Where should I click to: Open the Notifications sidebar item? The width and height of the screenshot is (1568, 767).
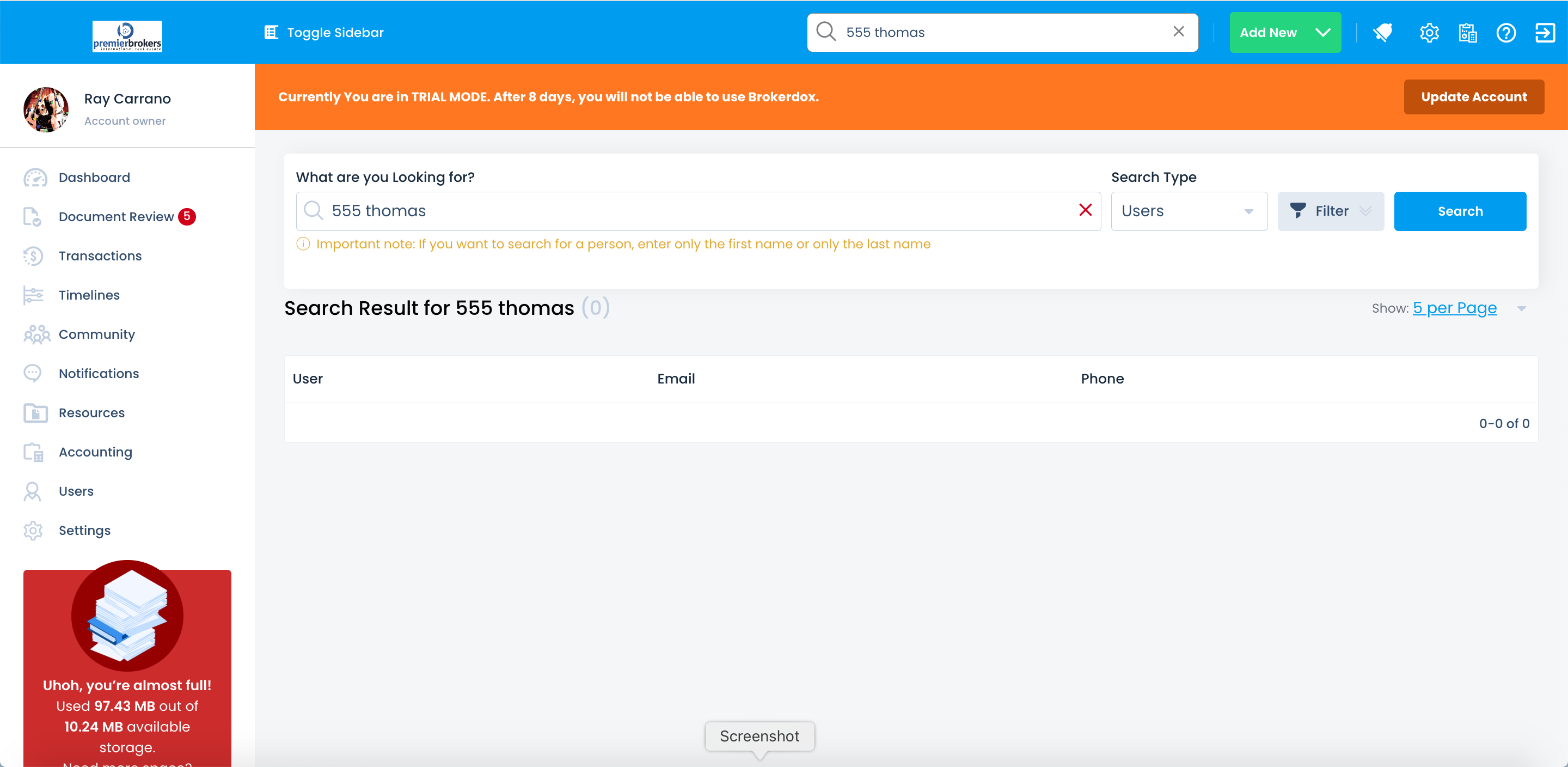pyautogui.click(x=99, y=374)
